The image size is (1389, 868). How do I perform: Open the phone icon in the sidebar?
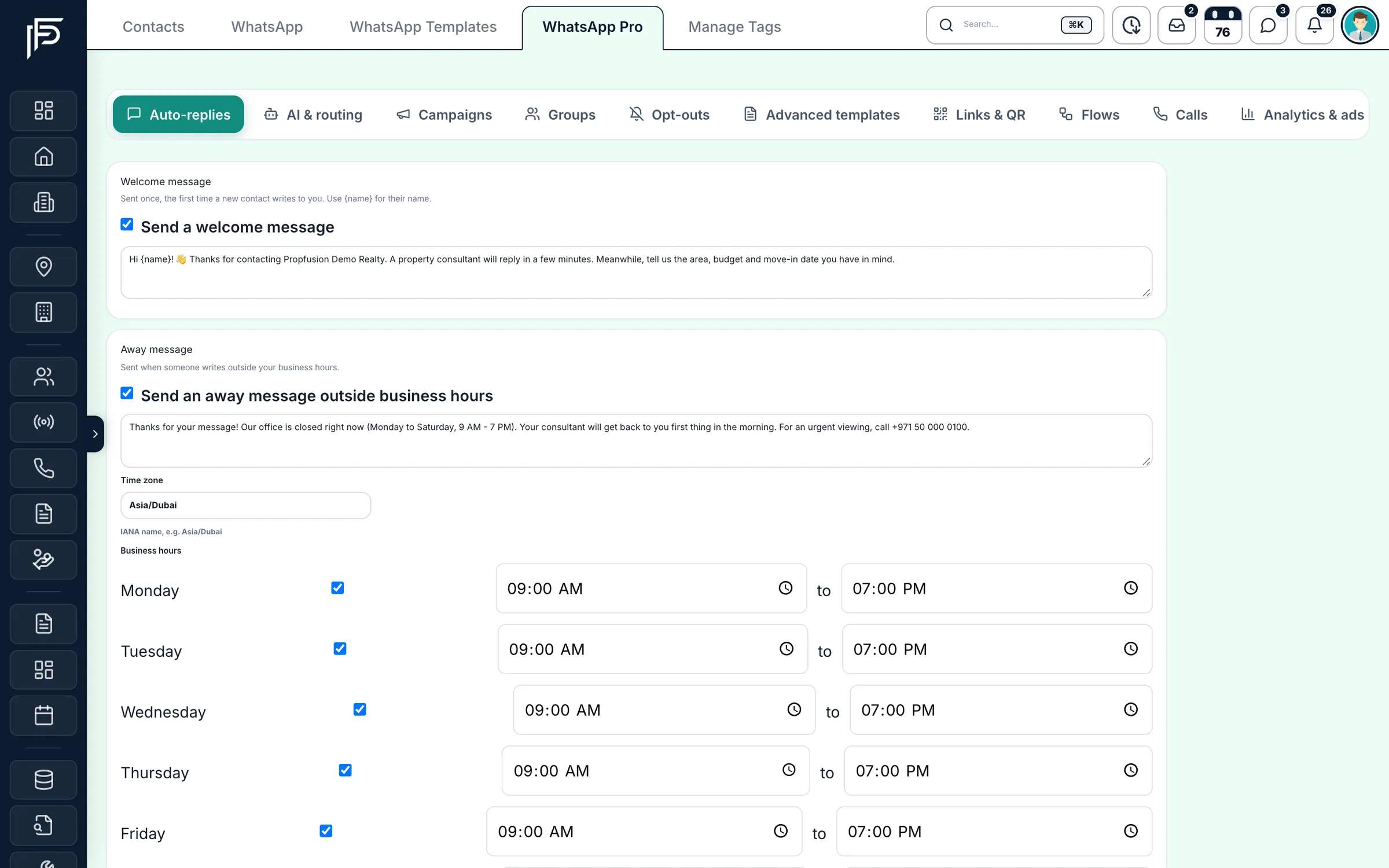click(x=43, y=468)
